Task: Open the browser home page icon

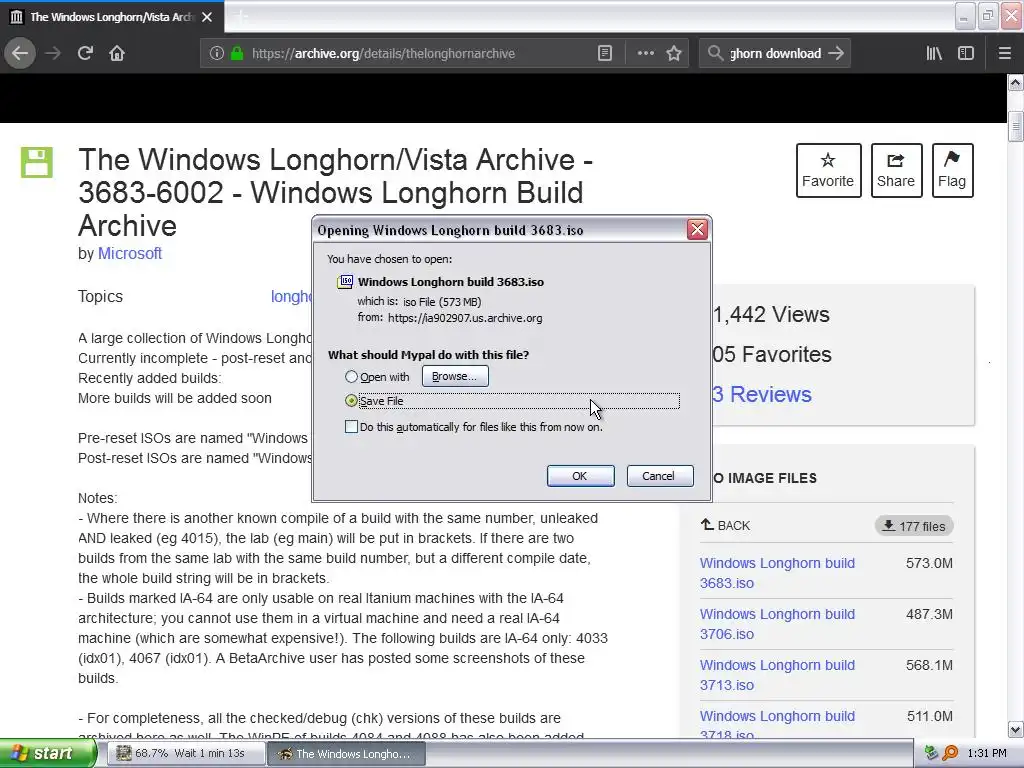Action: [117, 54]
